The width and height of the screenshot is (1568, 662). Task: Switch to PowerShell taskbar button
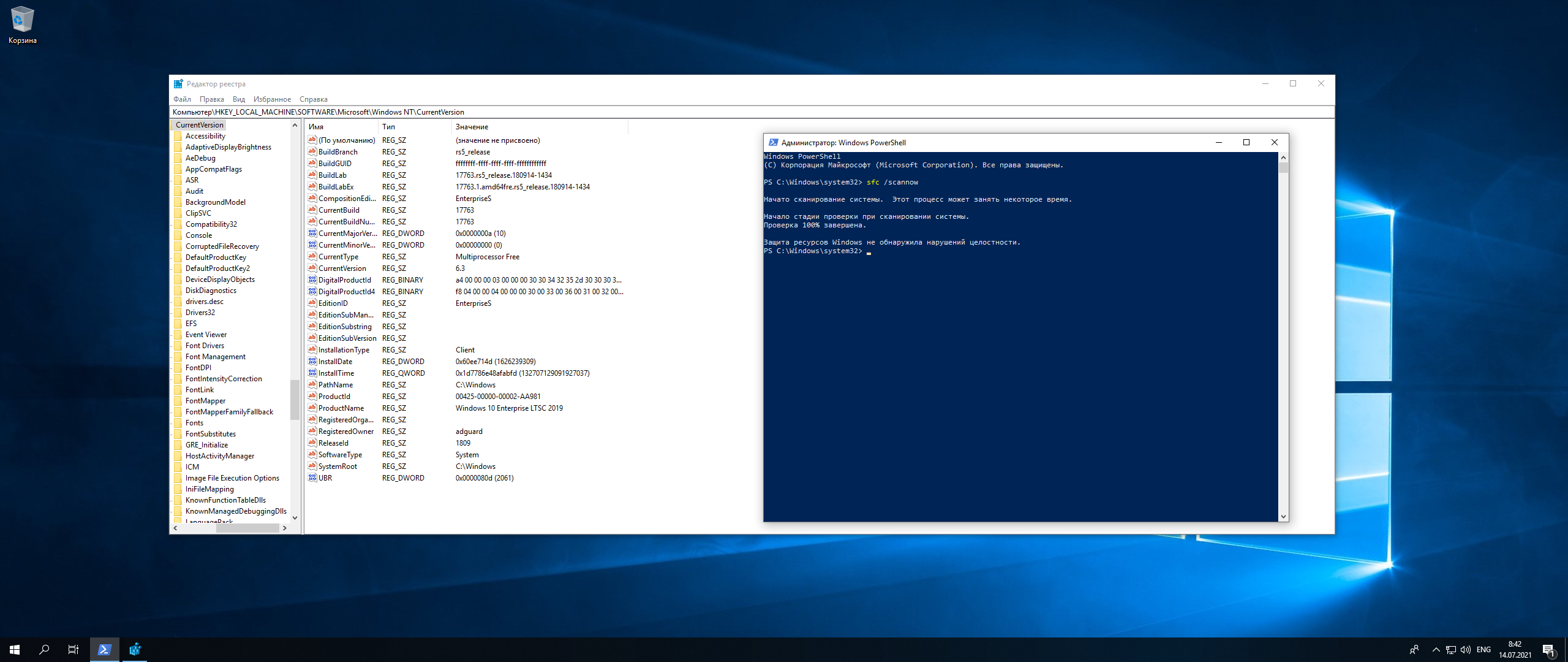pyautogui.click(x=105, y=650)
